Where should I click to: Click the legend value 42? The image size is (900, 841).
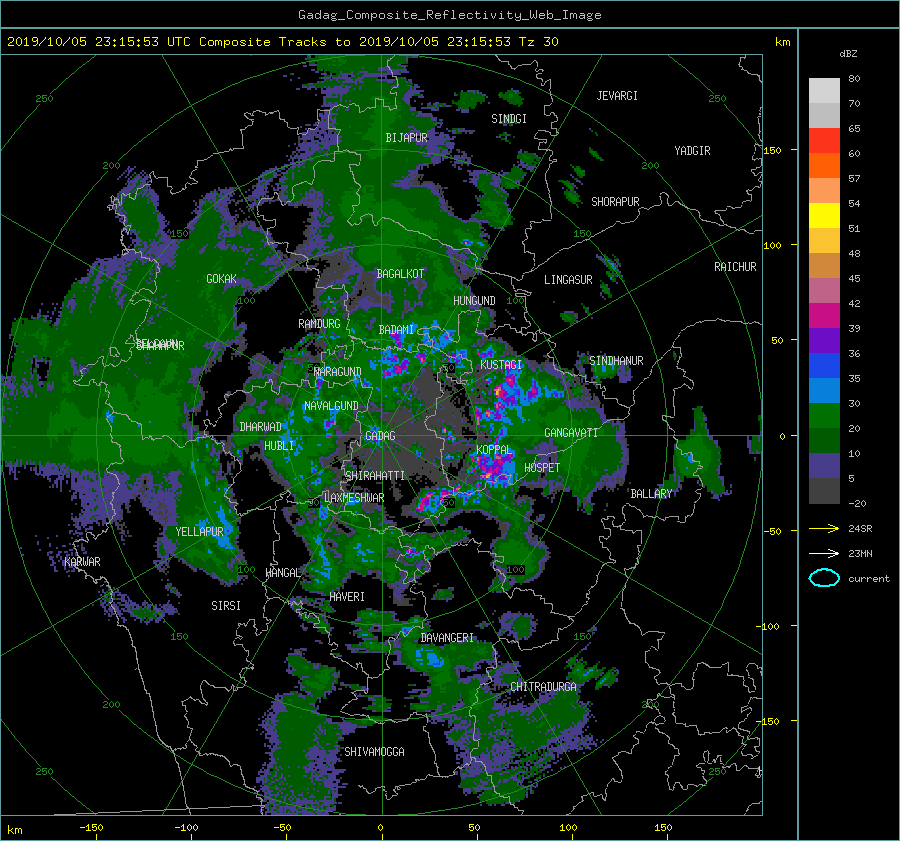(x=854, y=304)
